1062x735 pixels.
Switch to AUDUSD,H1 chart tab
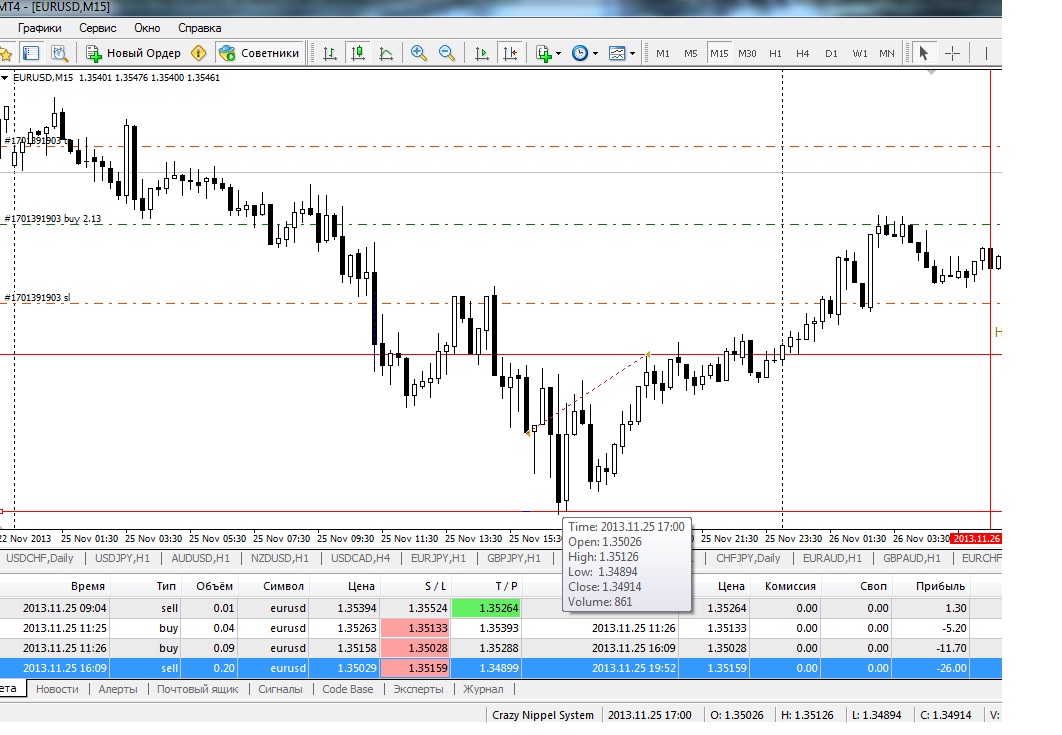[200, 558]
